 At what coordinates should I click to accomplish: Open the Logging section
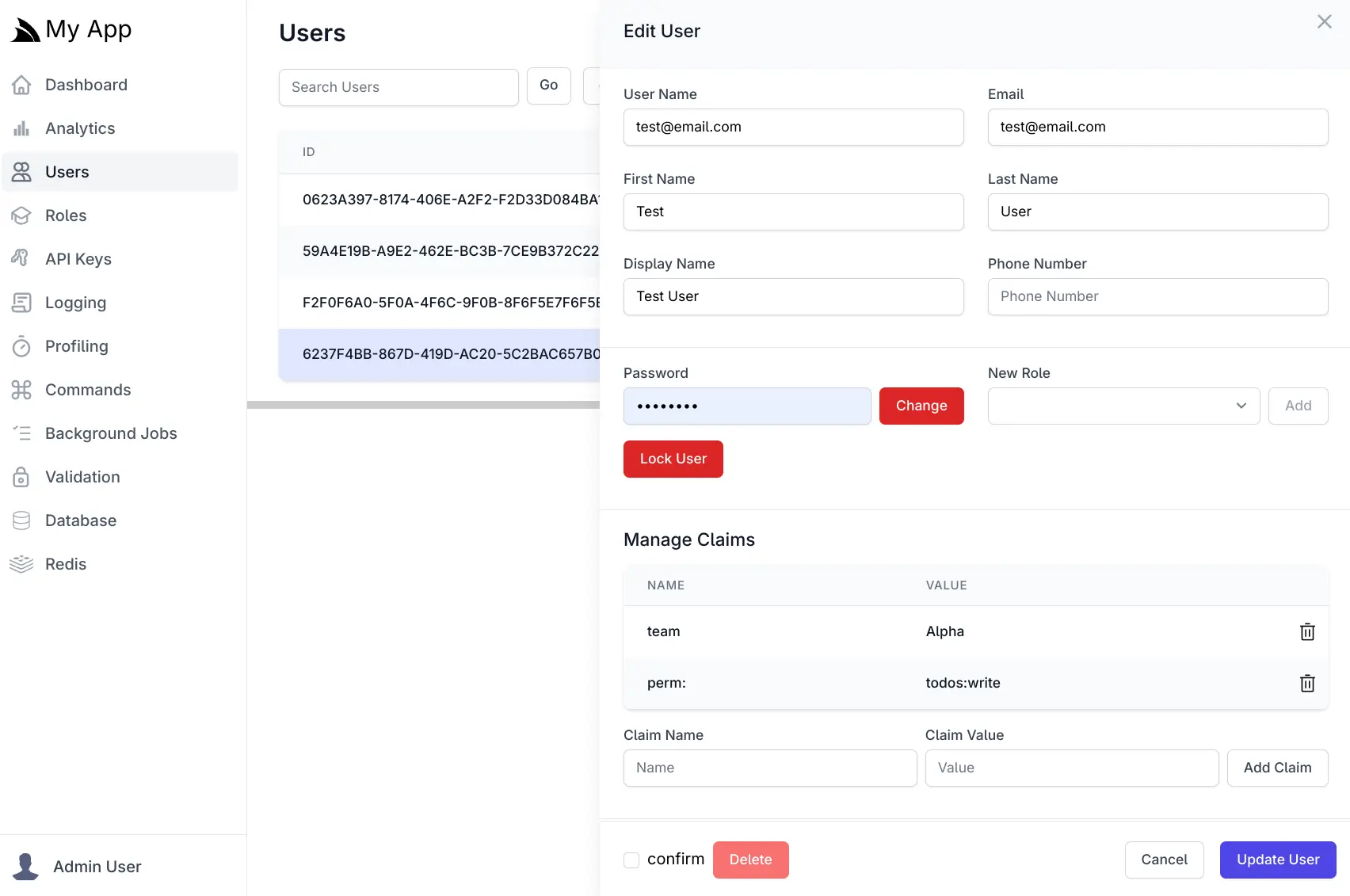(x=75, y=303)
